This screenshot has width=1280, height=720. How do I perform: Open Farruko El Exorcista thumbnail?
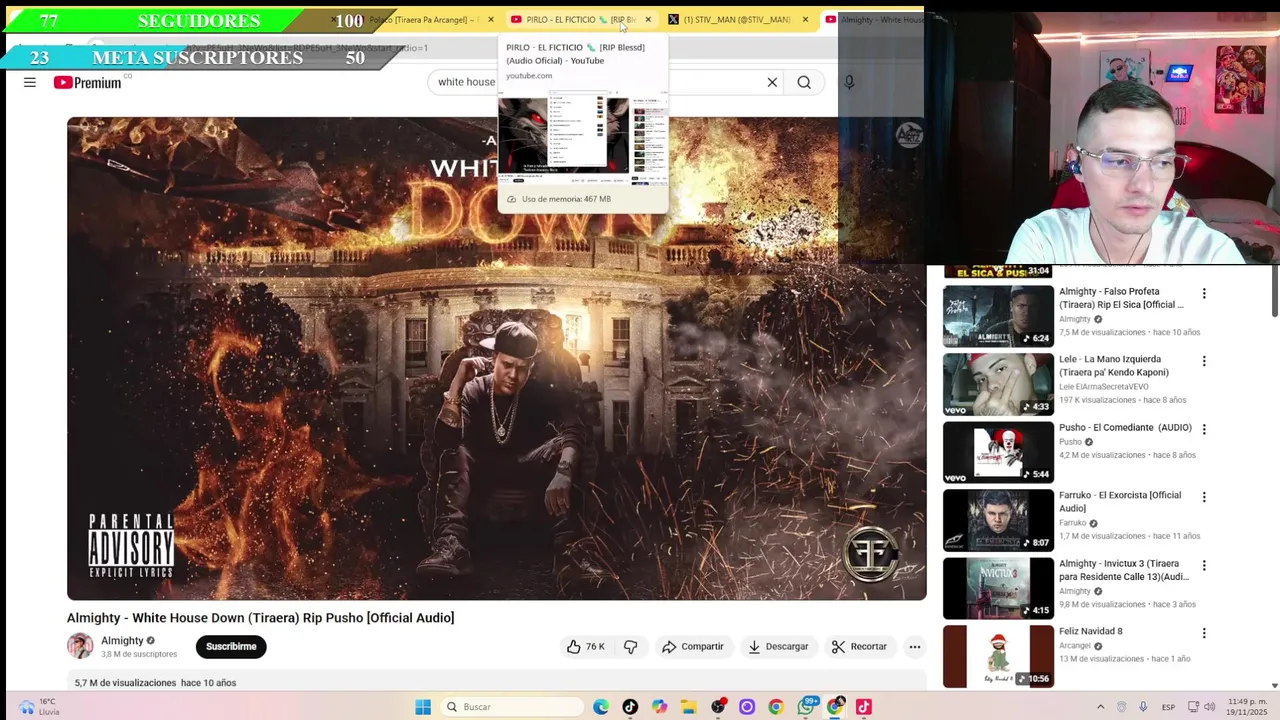point(998,520)
